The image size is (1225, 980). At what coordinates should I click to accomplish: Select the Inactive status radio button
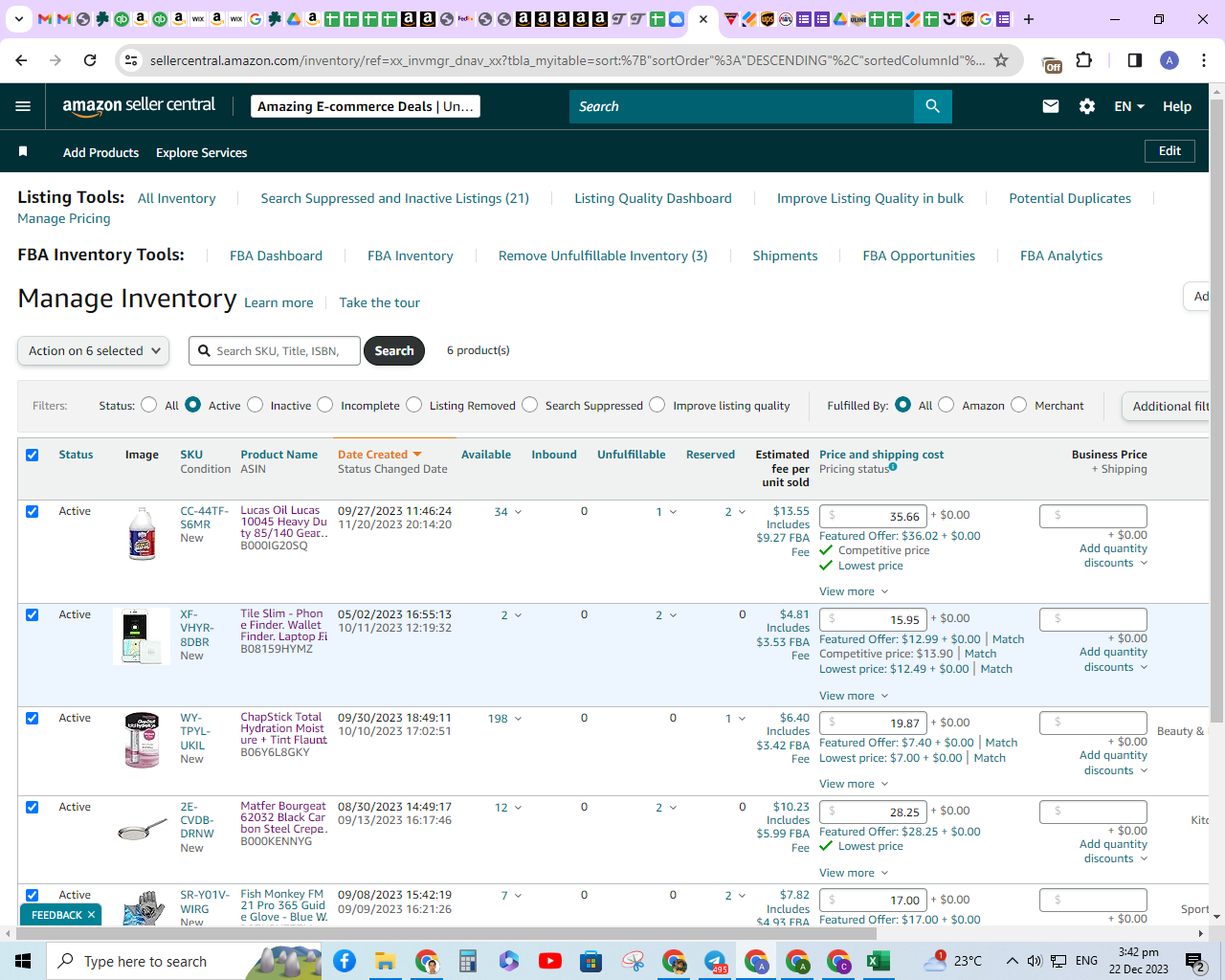256,405
